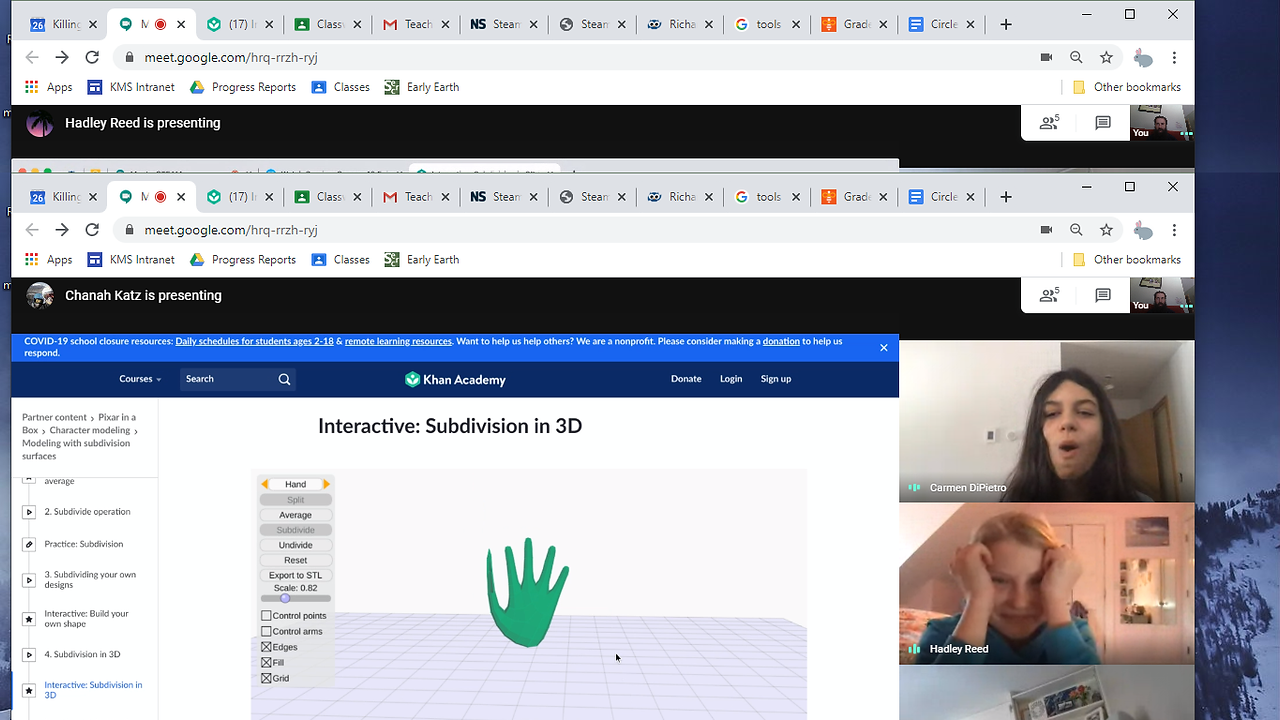
Task: Click the pencil icon beside Practice: Subdivision
Action: point(29,544)
